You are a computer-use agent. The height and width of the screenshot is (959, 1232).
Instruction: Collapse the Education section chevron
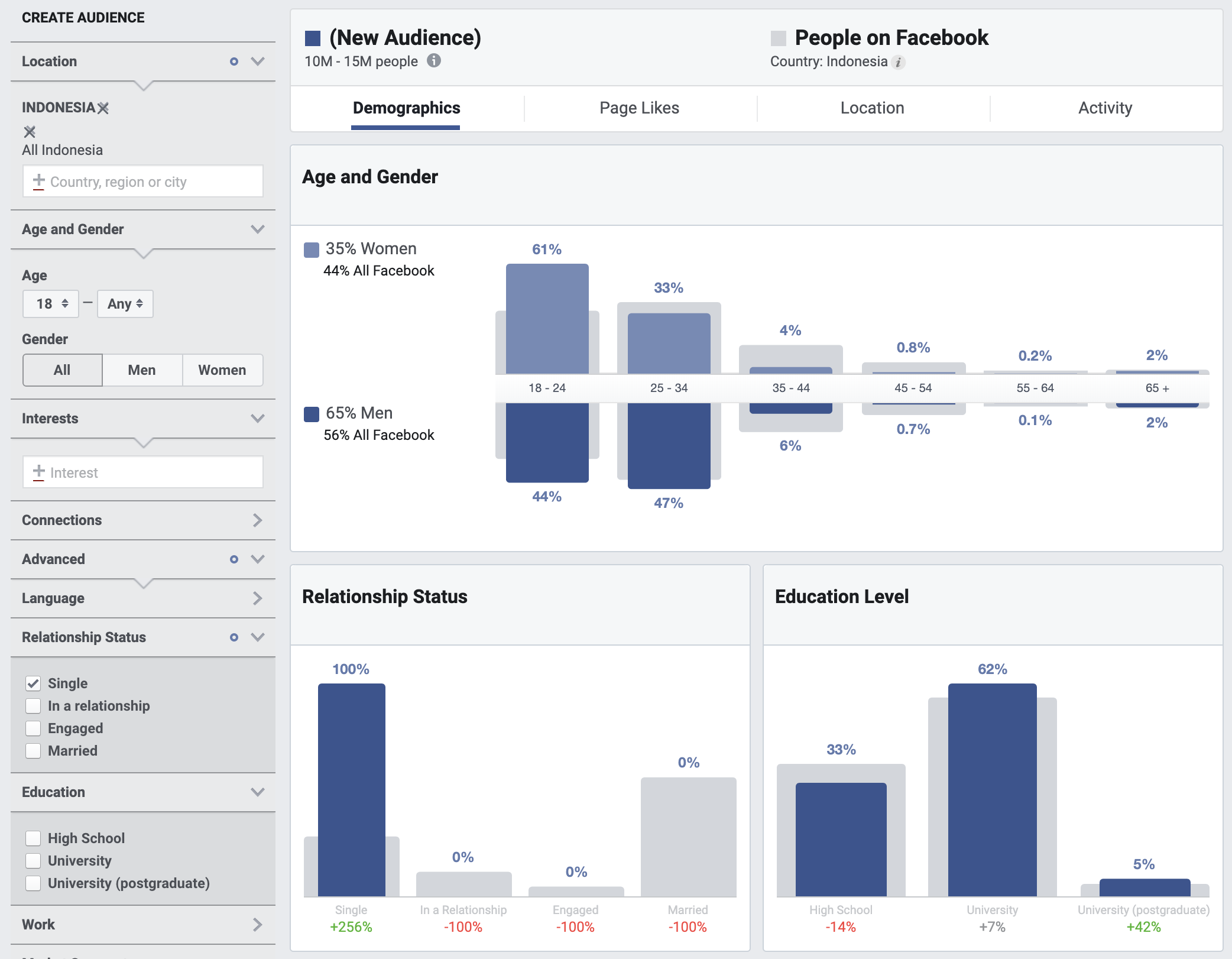pyautogui.click(x=258, y=792)
